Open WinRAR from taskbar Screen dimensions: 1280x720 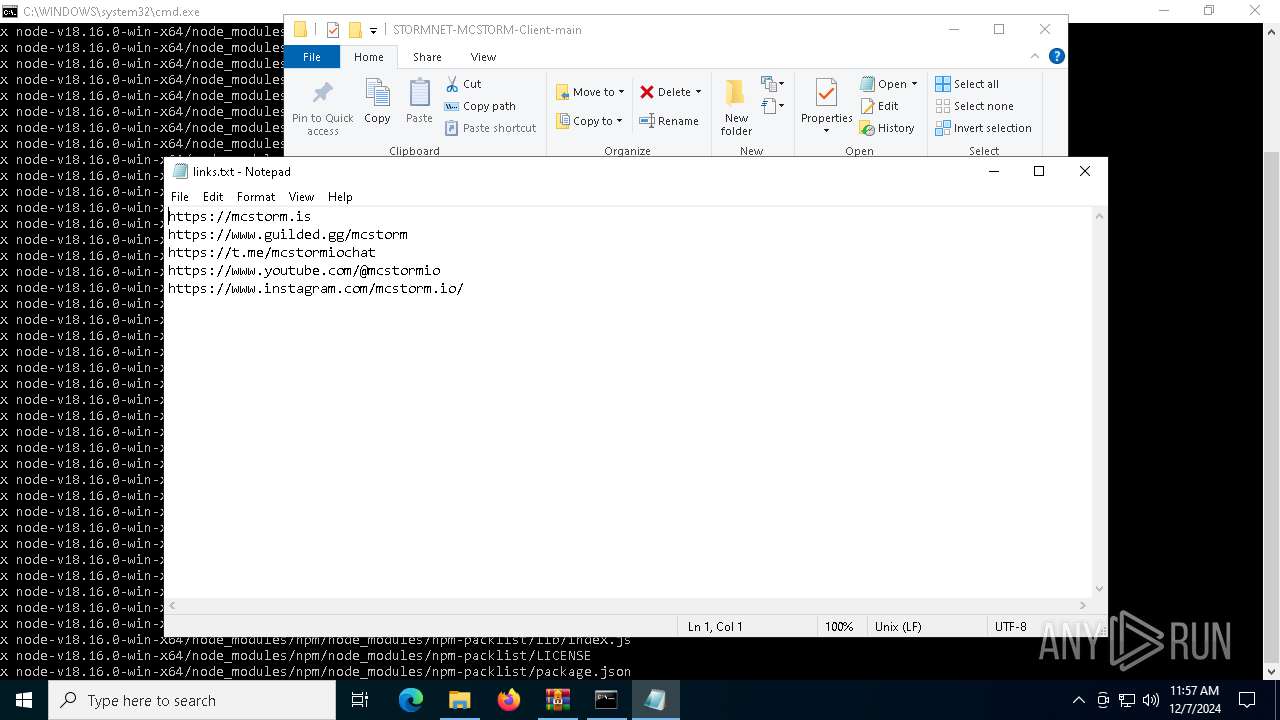557,700
